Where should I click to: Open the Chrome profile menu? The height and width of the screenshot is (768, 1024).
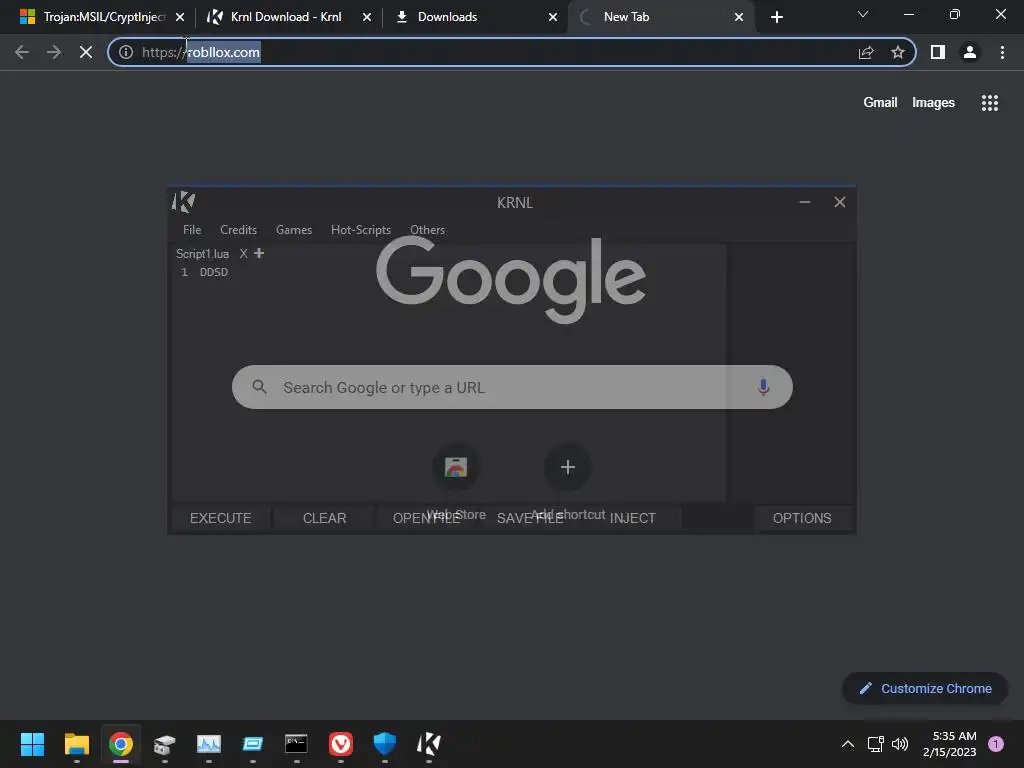pyautogui.click(x=970, y=52)
